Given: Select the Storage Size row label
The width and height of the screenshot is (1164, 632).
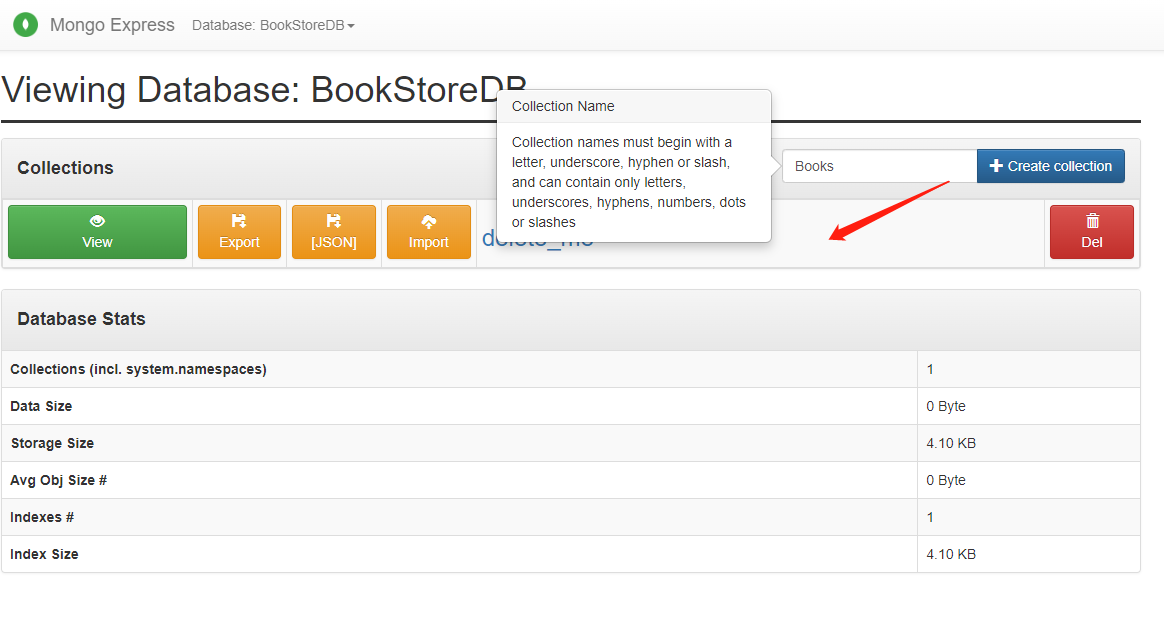Looking at the screenshot, I should [x=52, y=443].
